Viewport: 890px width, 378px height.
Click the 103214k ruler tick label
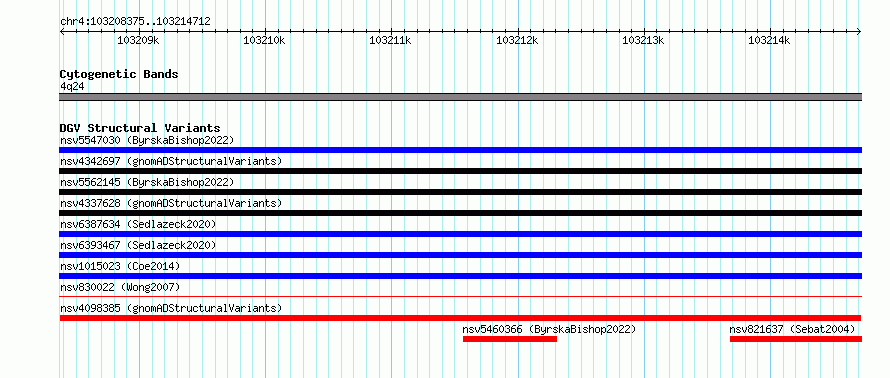click(769, 41)
